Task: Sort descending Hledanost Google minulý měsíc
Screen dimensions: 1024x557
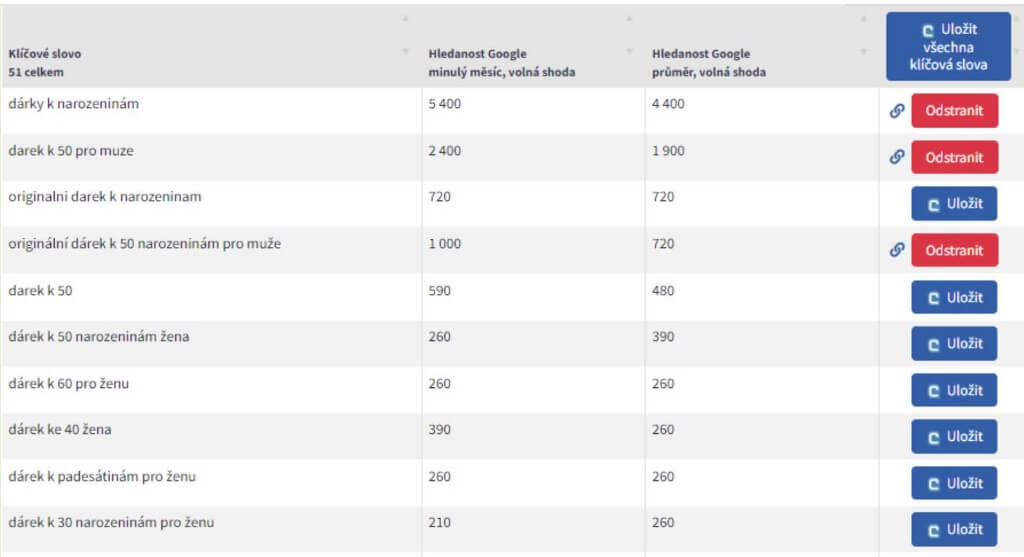Action: (630, 51)
